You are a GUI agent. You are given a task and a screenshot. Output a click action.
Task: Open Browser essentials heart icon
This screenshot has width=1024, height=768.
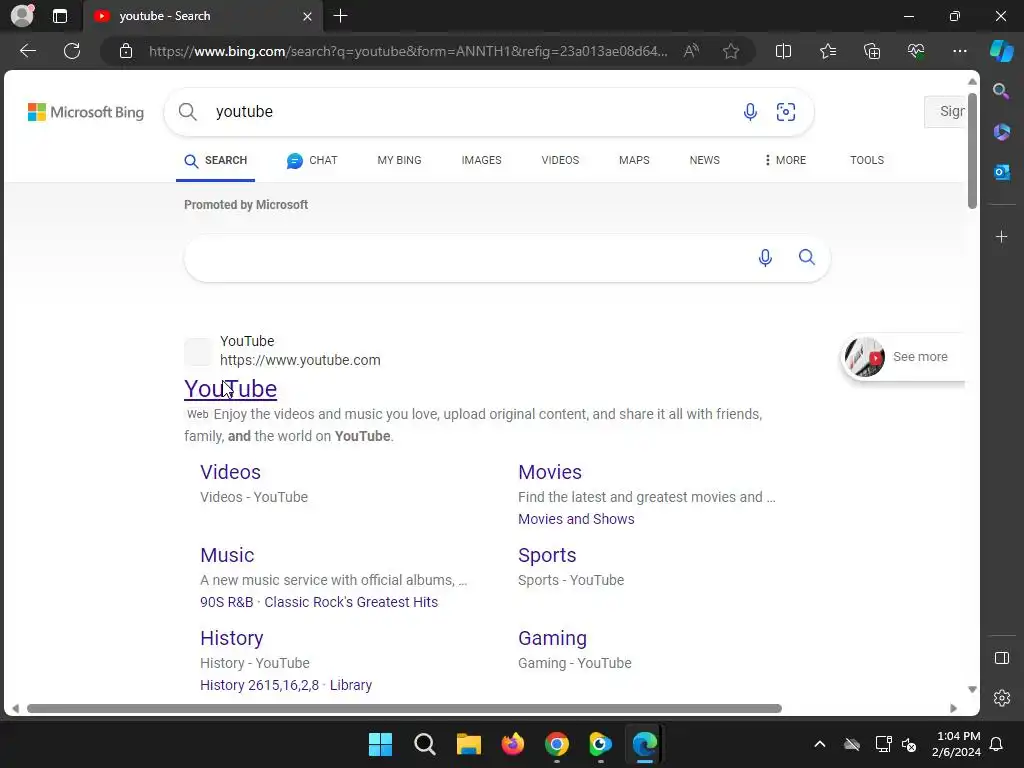[916, 51]
